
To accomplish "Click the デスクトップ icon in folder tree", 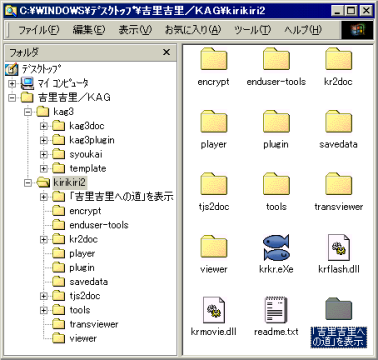I will click(11, 69).
